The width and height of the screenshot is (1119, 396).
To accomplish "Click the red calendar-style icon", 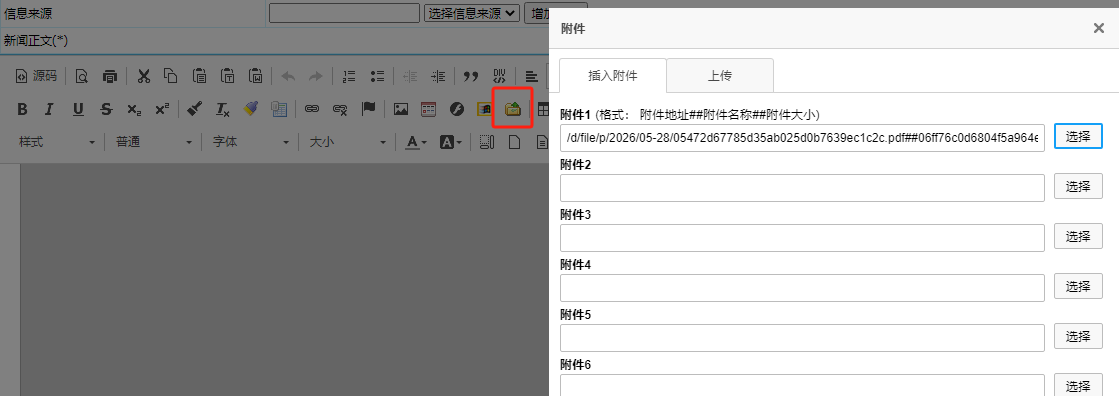I will [x=428, y=109].
